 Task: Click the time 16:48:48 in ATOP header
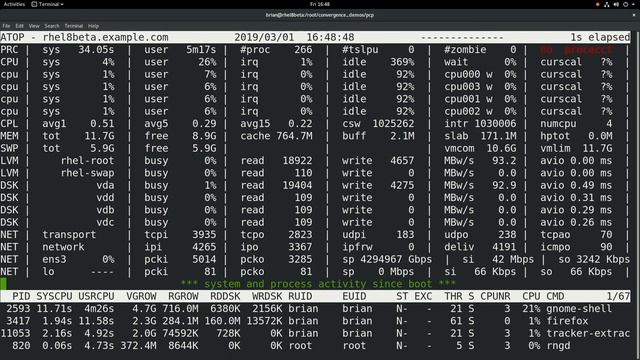coord(330,37)
